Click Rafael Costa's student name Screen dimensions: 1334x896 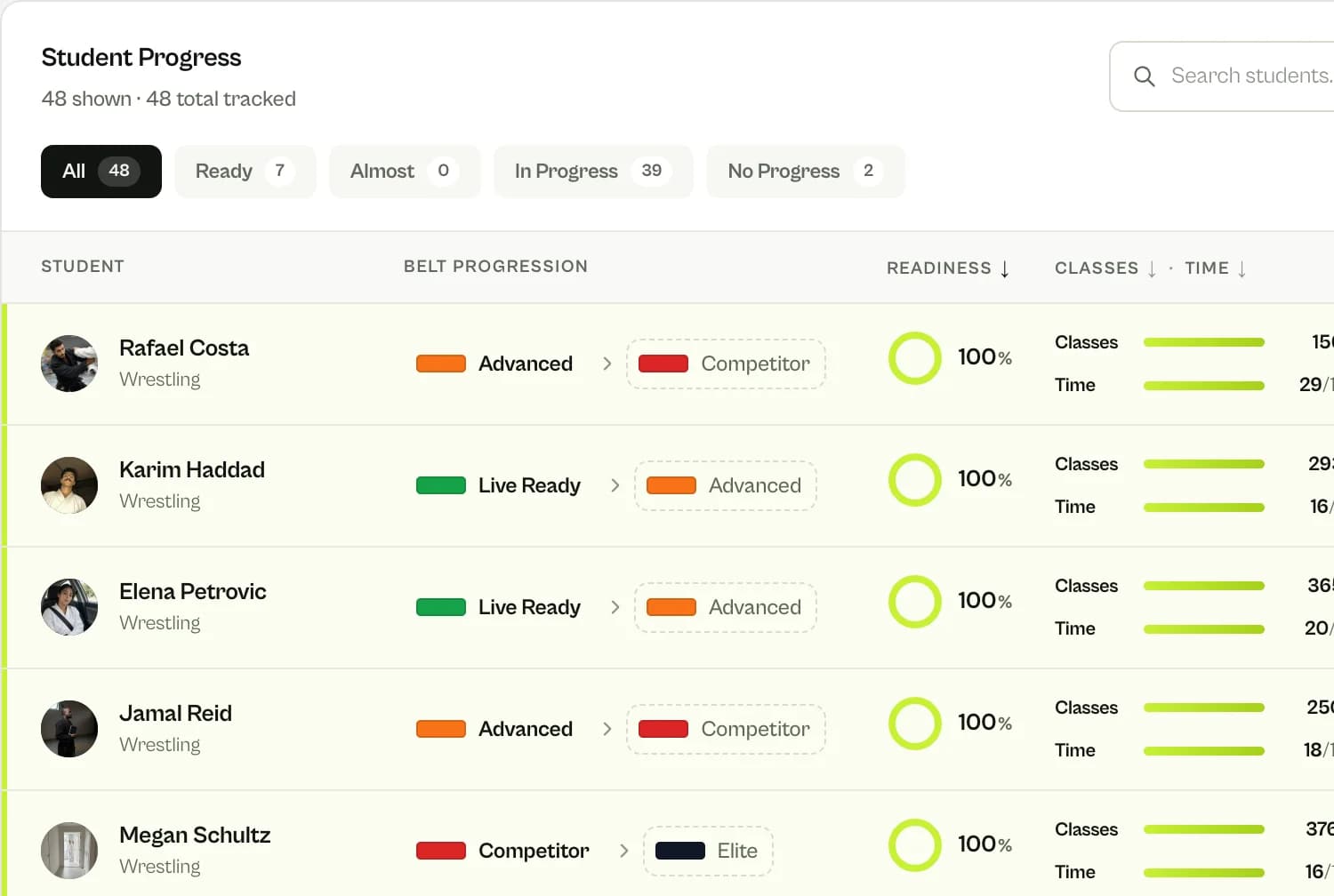click(x=184, y=348)
